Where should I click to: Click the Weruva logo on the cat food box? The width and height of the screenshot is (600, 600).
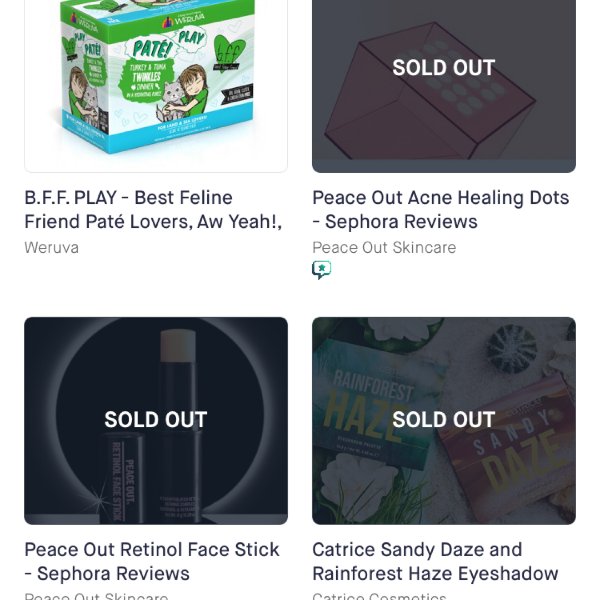[183, 20]
